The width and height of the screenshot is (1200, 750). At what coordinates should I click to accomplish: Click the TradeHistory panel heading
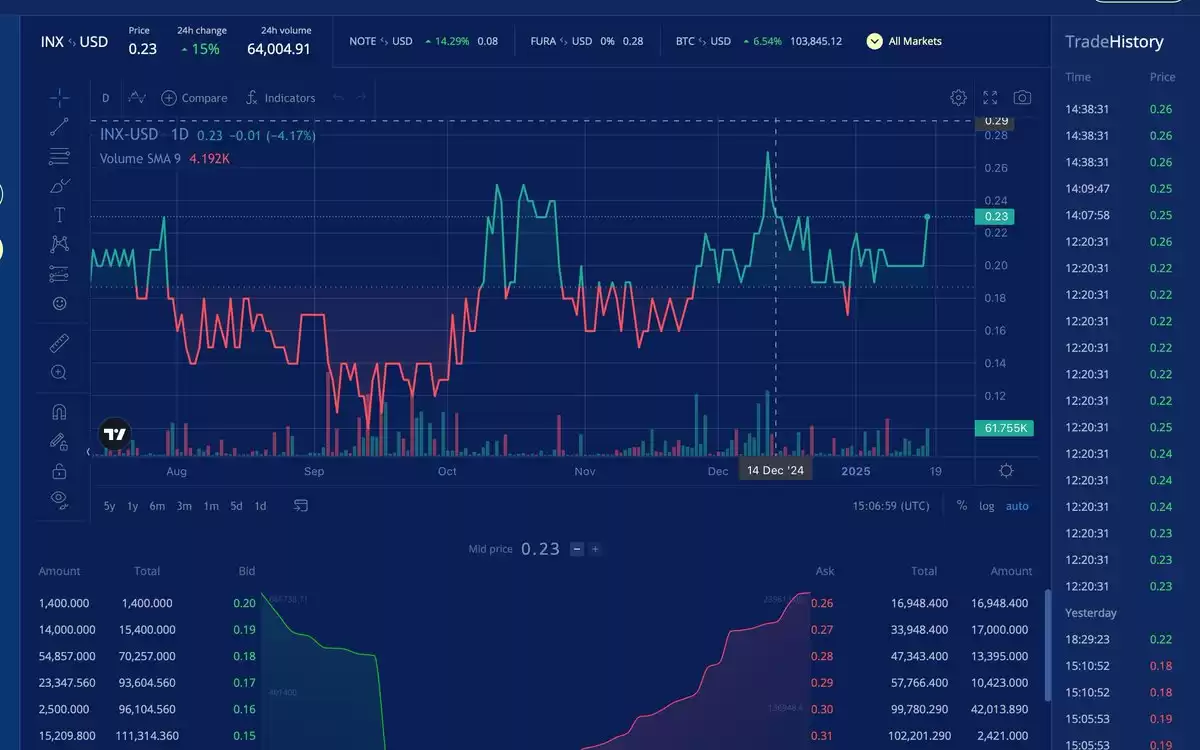click(1114, 41)
